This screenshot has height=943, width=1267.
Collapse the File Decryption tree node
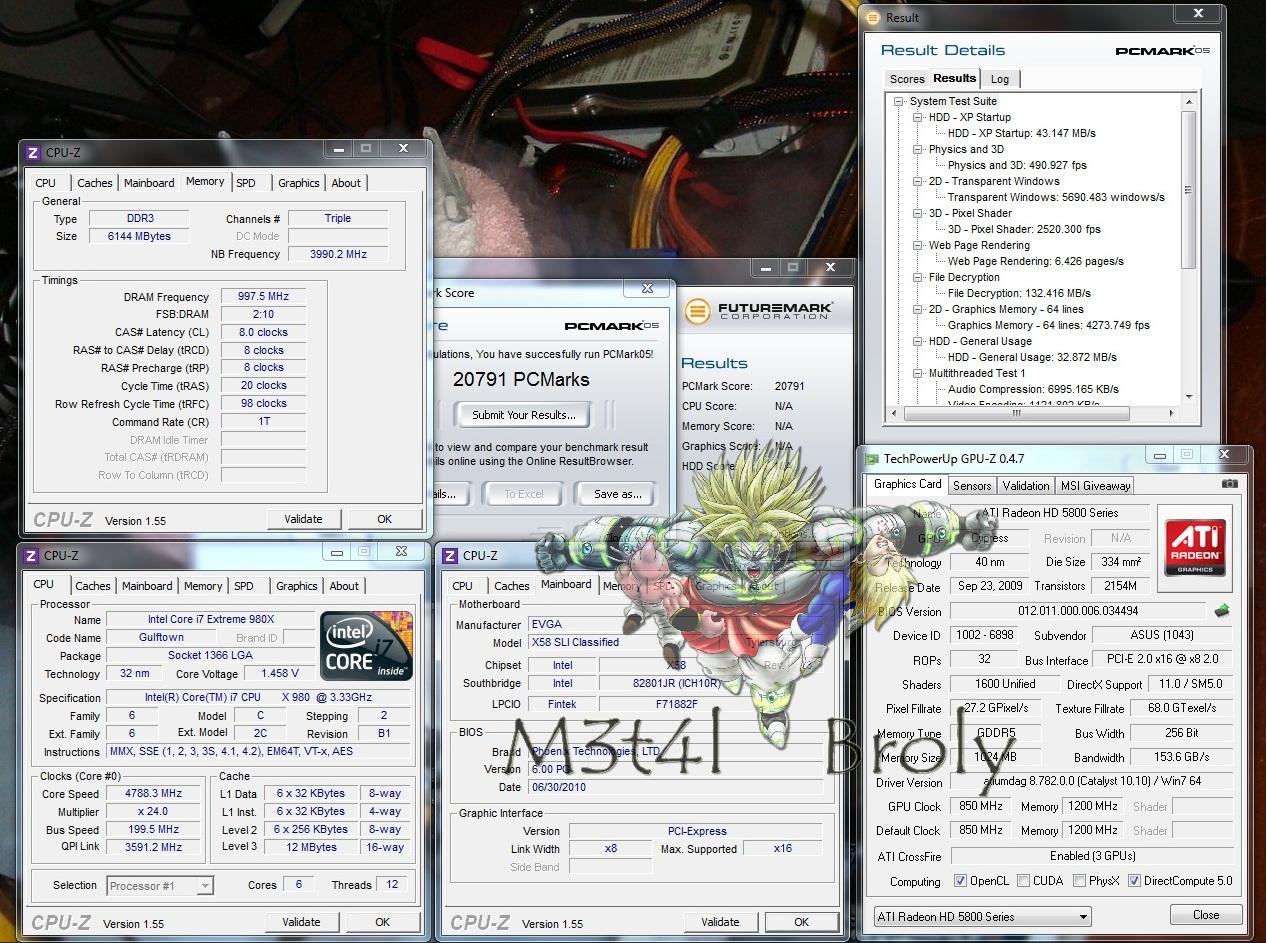pos(918,277)
